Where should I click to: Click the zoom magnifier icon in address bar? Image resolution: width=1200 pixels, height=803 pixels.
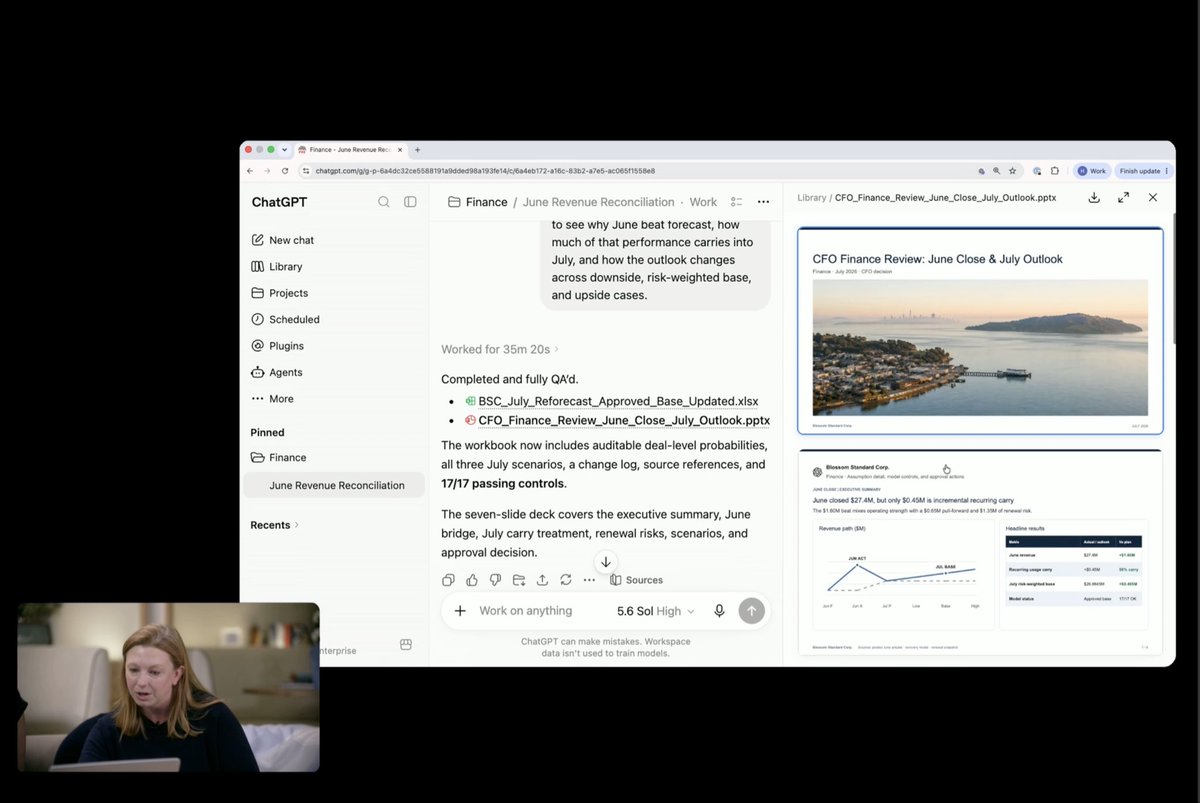(996, 171)
